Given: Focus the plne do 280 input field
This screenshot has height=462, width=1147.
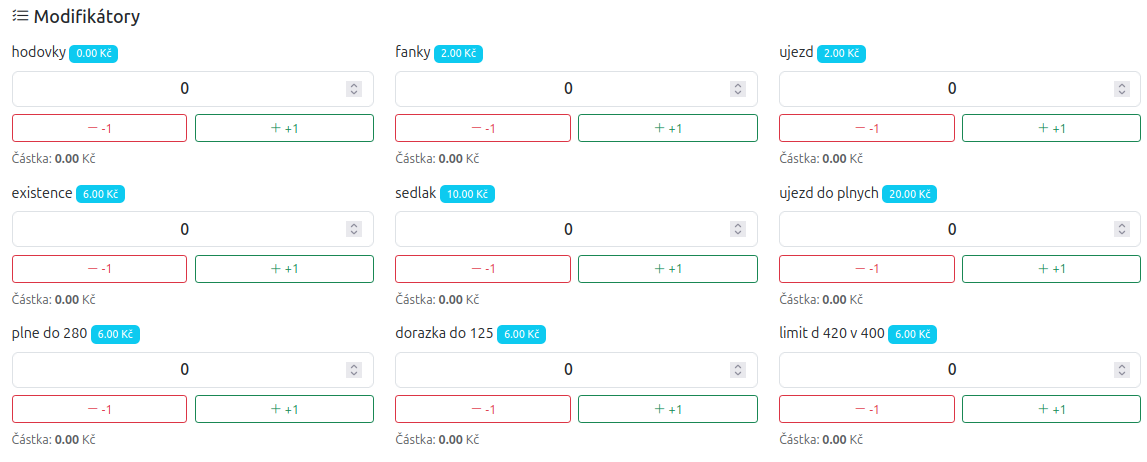Looking at the screenshot, I should coord(180,369).
